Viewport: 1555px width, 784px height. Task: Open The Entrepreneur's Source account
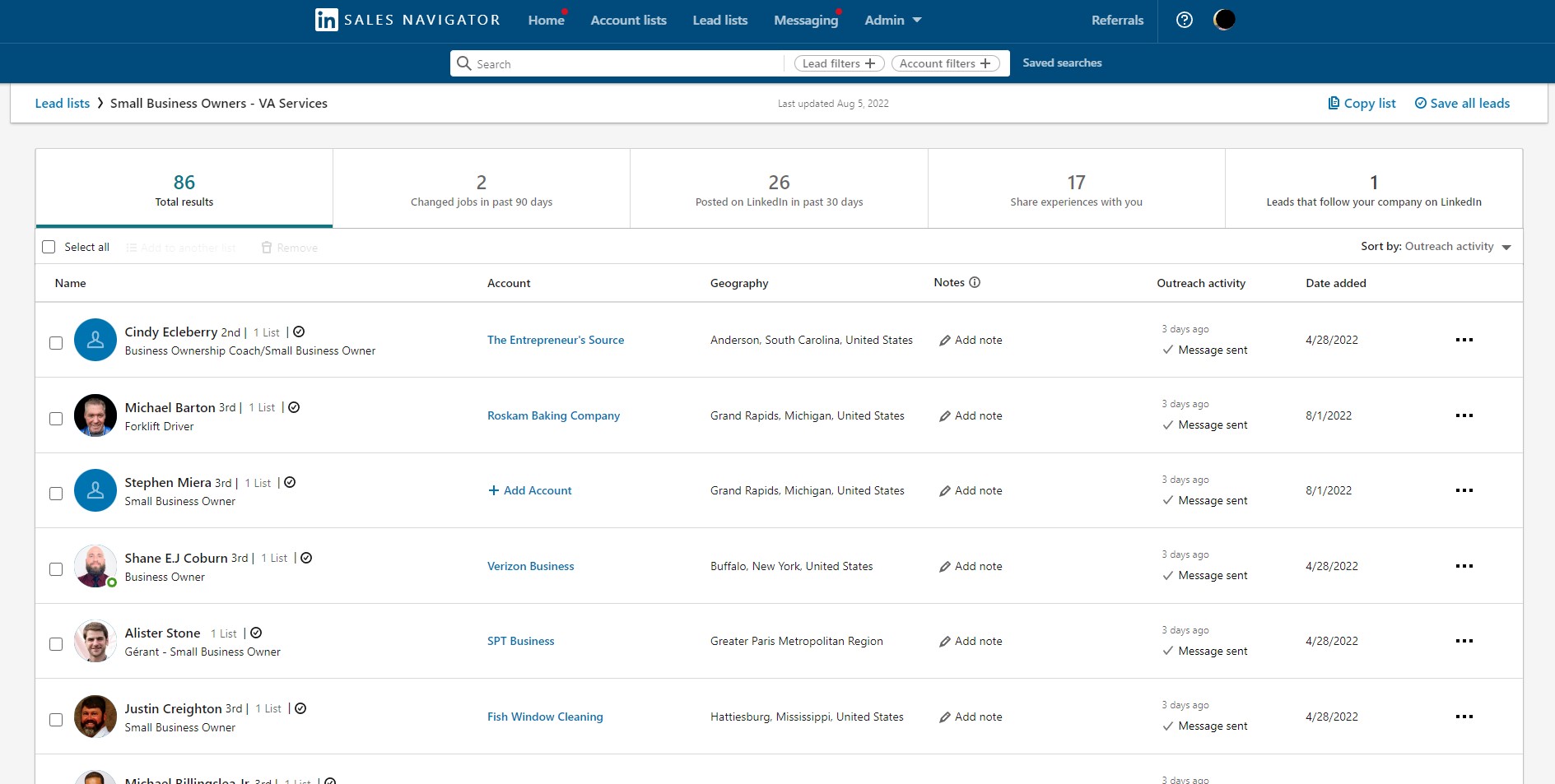click(x=556, y=340)
